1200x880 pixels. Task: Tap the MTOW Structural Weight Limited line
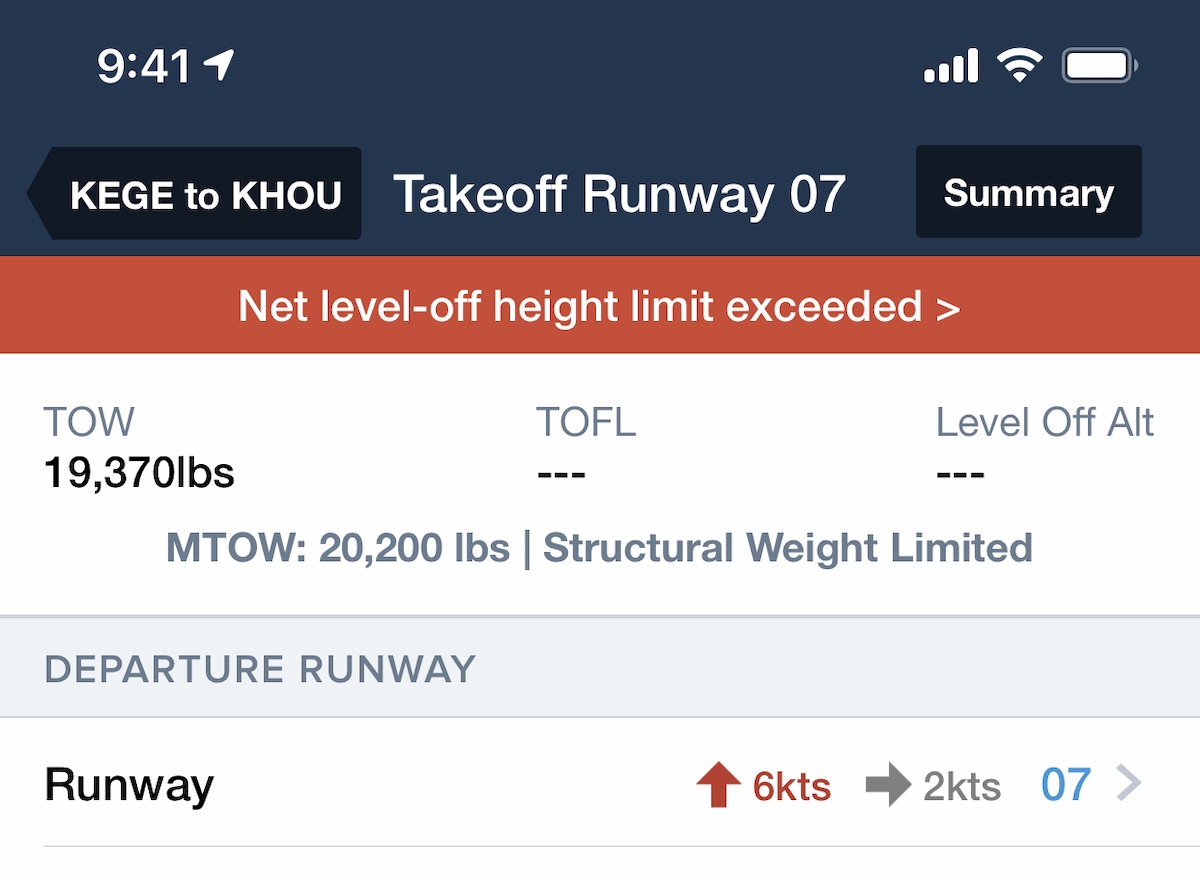[599, 548]
